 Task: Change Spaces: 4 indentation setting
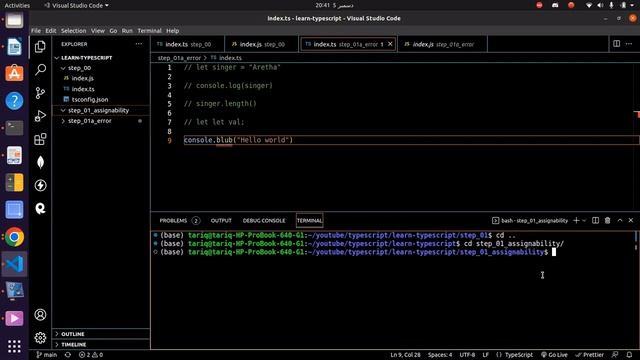pos(440,355)
